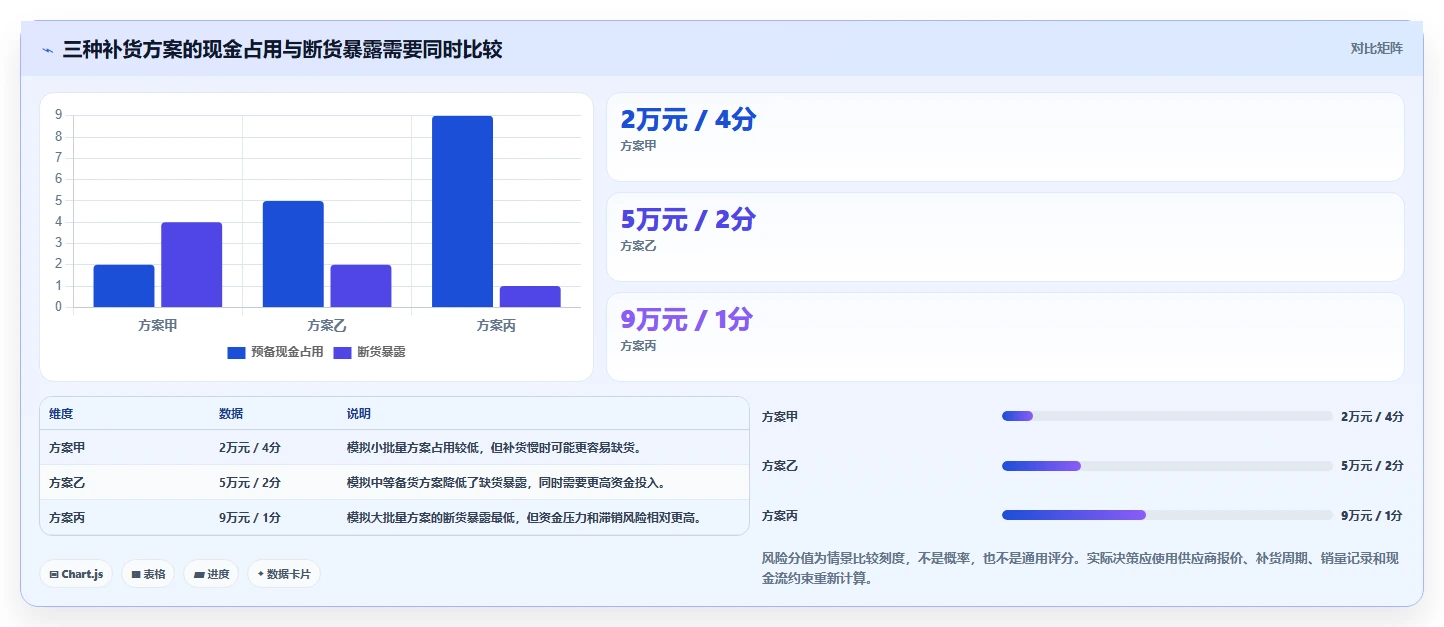Click the 数据 column header

coord(231,414)
